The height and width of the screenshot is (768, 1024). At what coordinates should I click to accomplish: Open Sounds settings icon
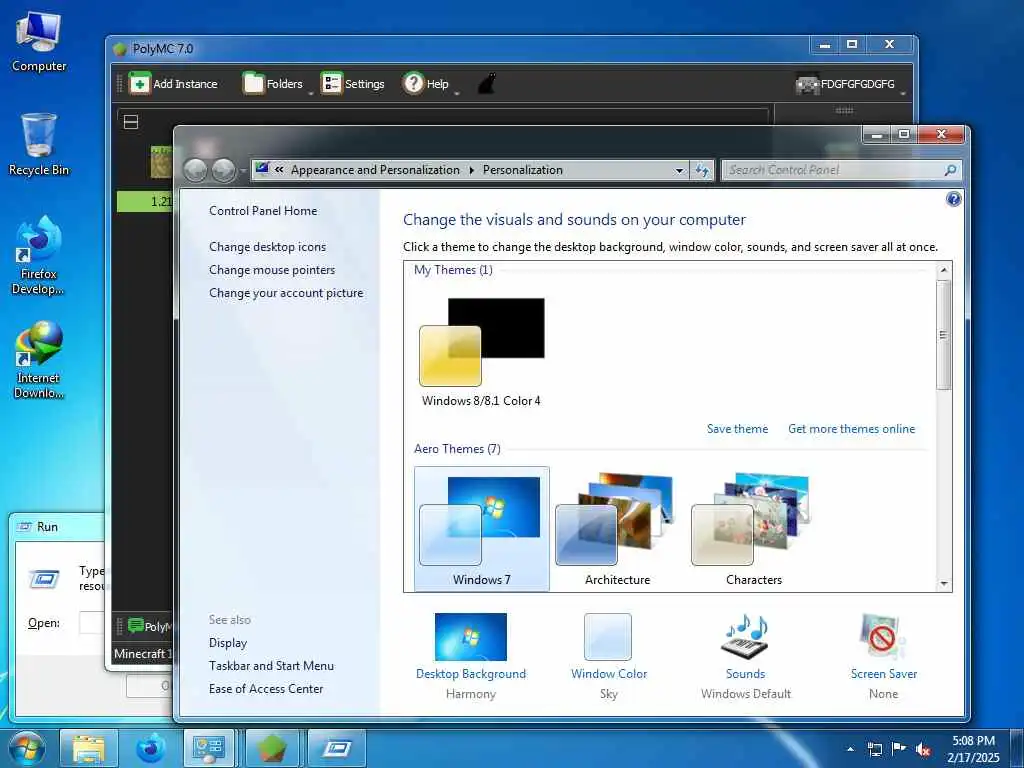pos(745,637)
